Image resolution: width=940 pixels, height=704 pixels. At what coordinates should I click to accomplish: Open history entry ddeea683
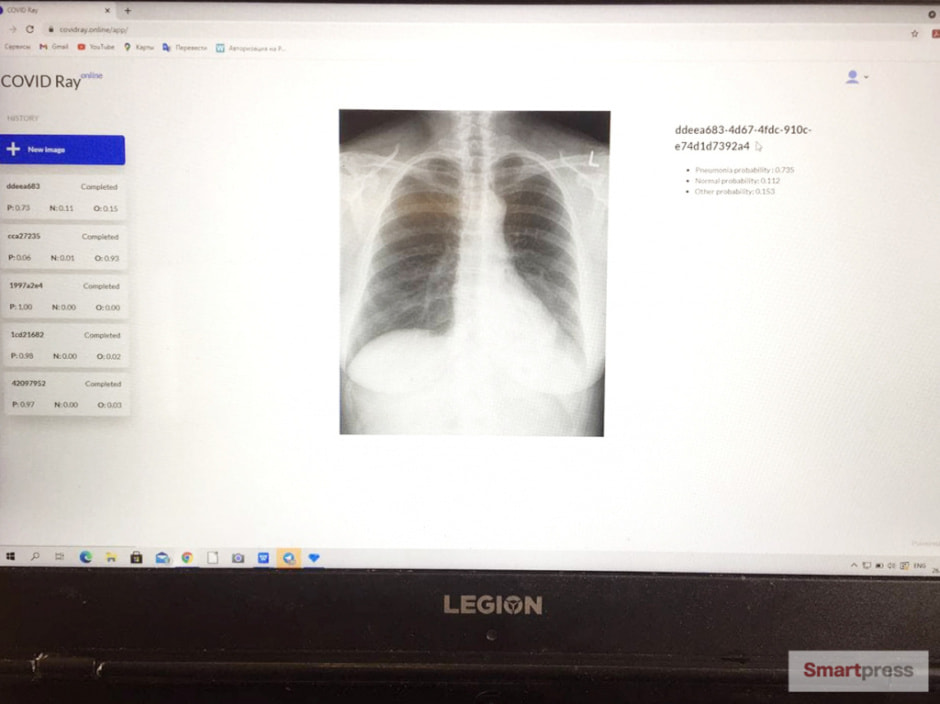[62, 197]
